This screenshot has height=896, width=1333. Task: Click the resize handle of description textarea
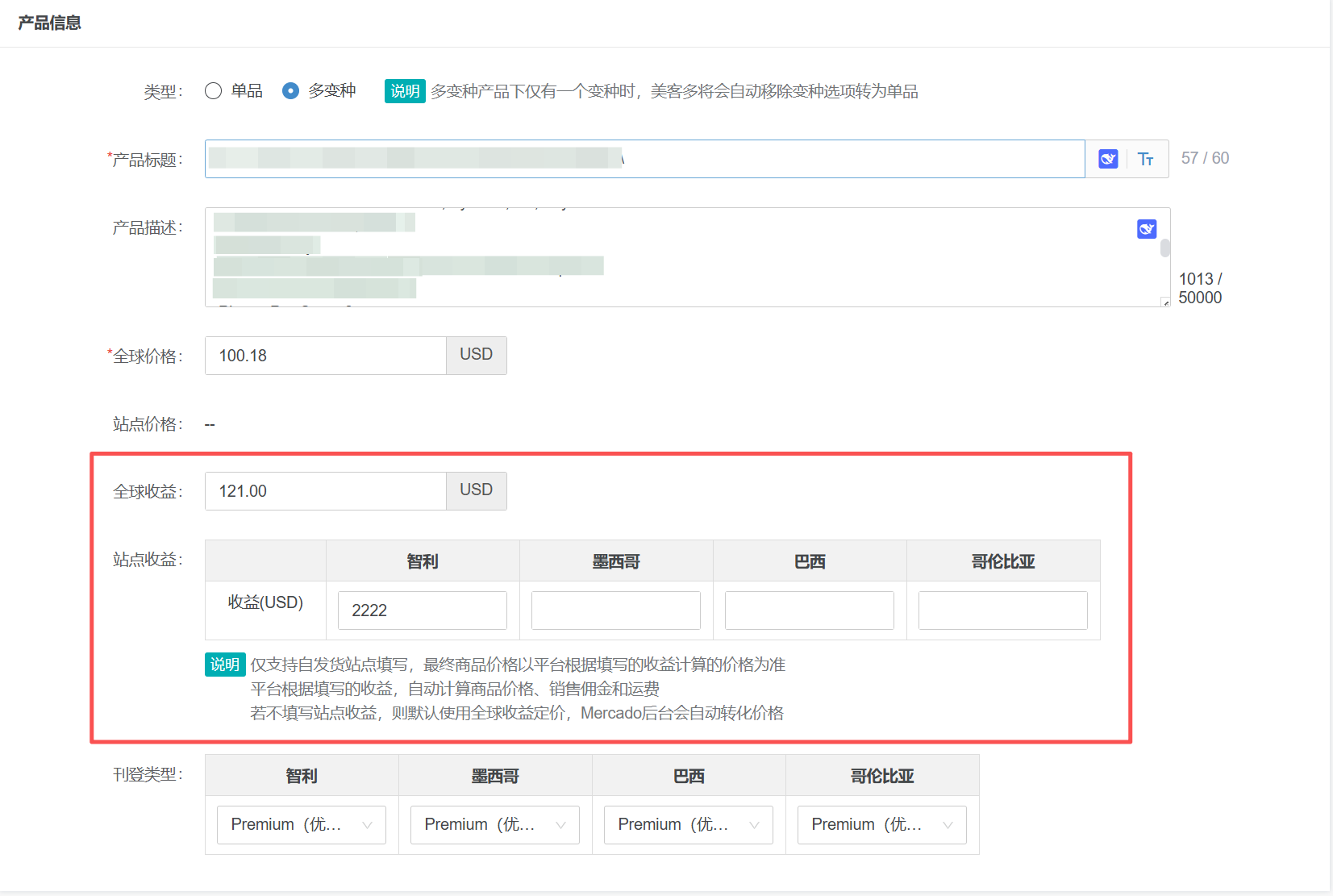tap(1164, 302)
